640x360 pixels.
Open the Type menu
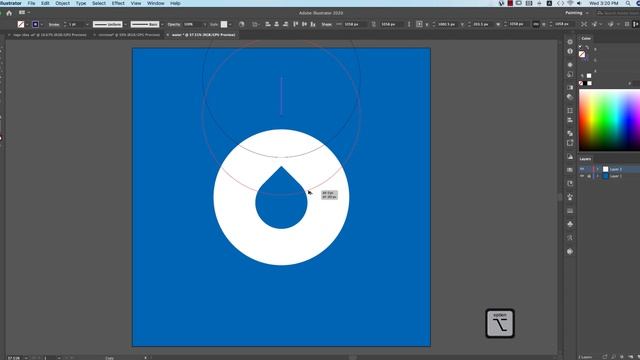(81, 3)
